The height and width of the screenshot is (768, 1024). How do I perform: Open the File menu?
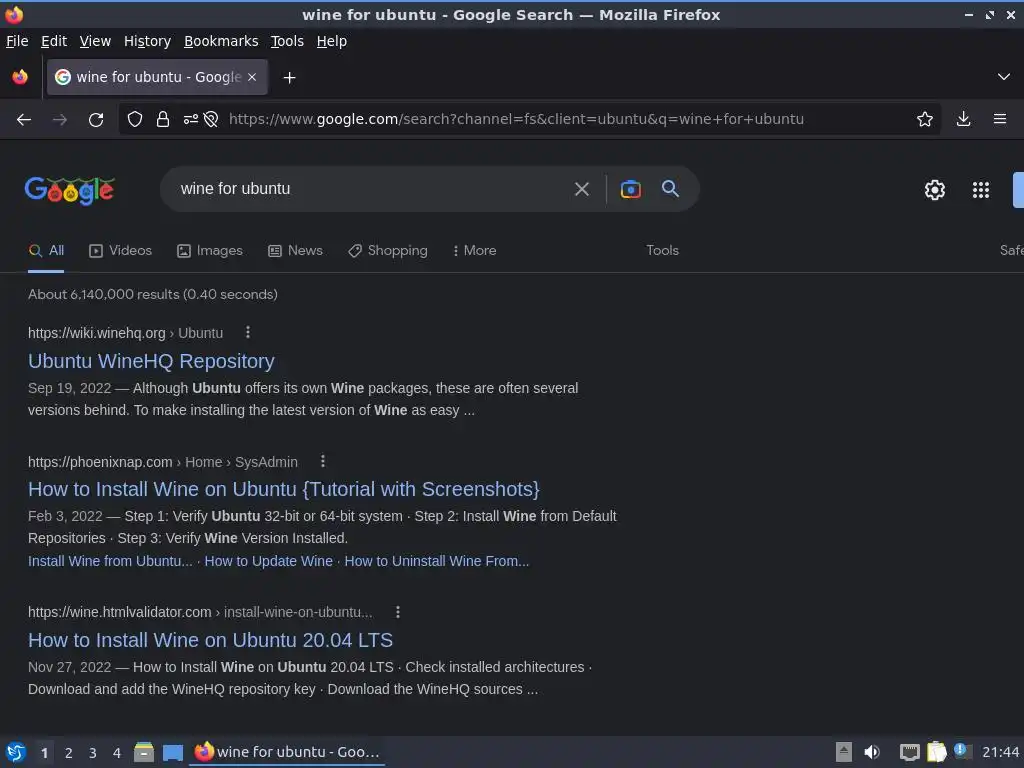17,41
